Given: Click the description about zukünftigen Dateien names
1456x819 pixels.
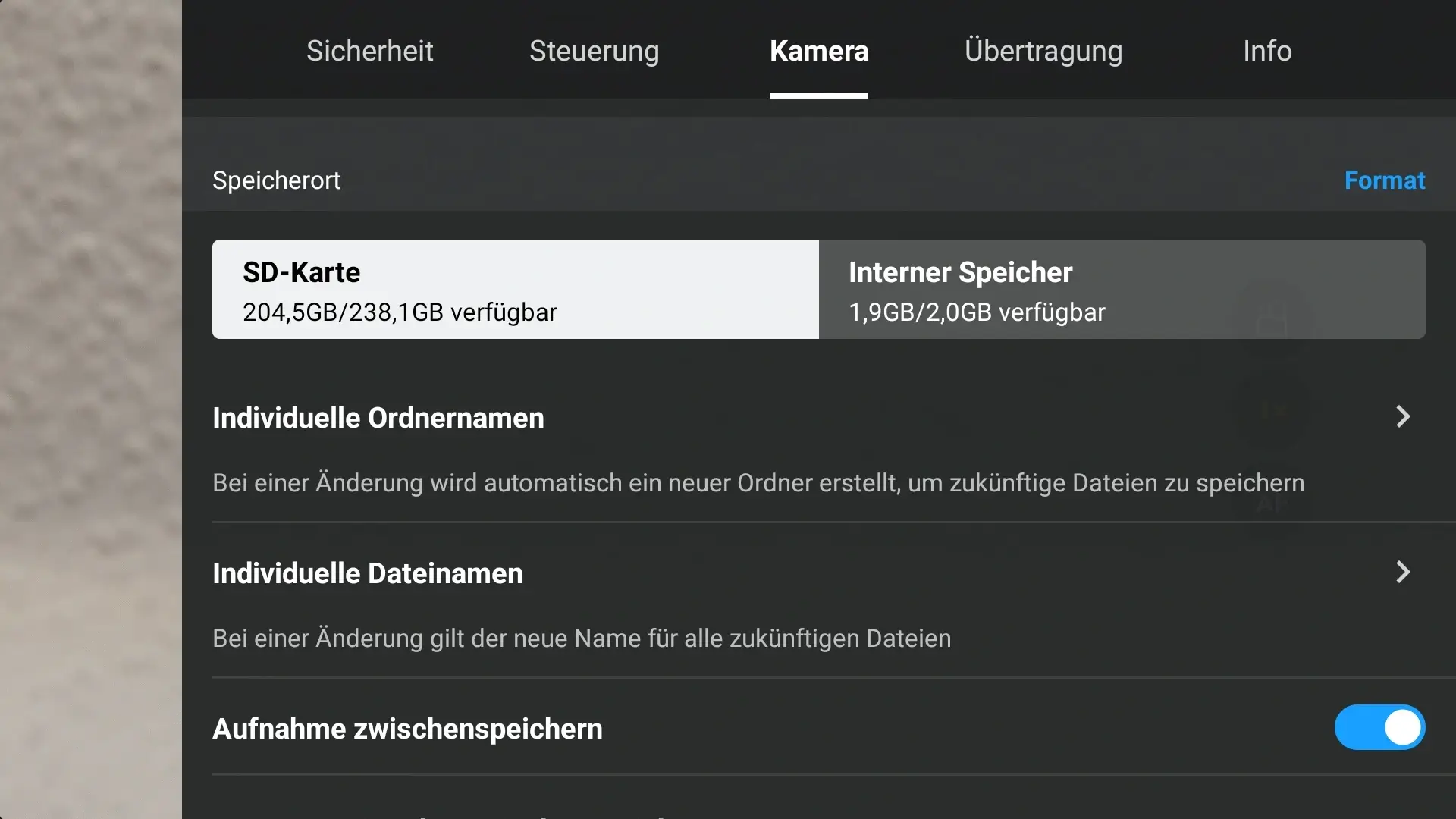Looking at the screenshot, I should point(582,639).
